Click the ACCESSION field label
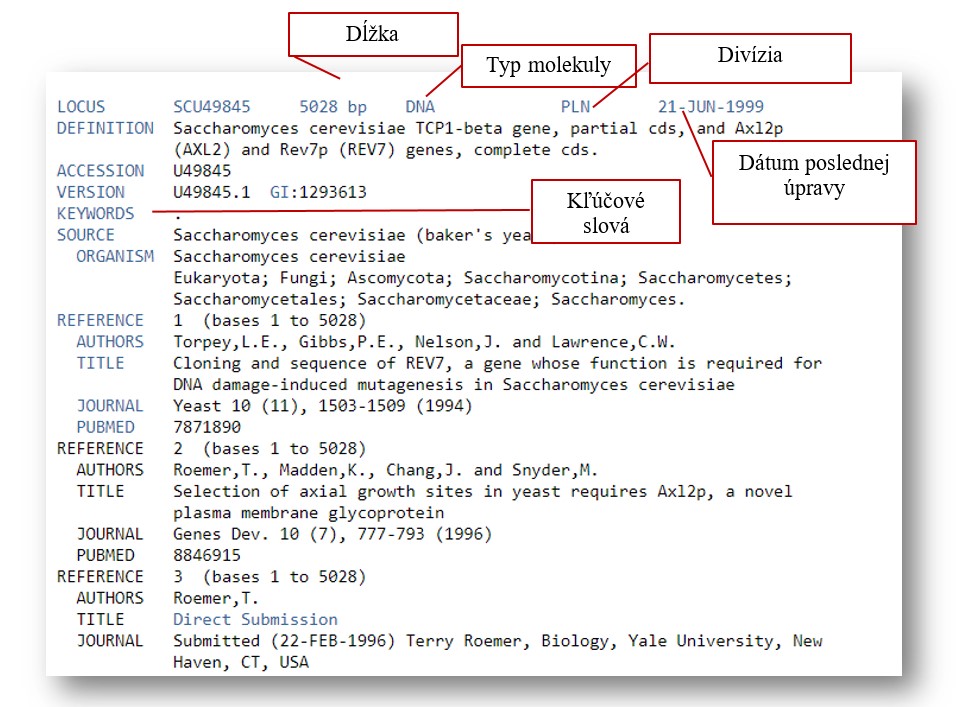This screenshot has height=707, width=957. [x=101, y=171]
